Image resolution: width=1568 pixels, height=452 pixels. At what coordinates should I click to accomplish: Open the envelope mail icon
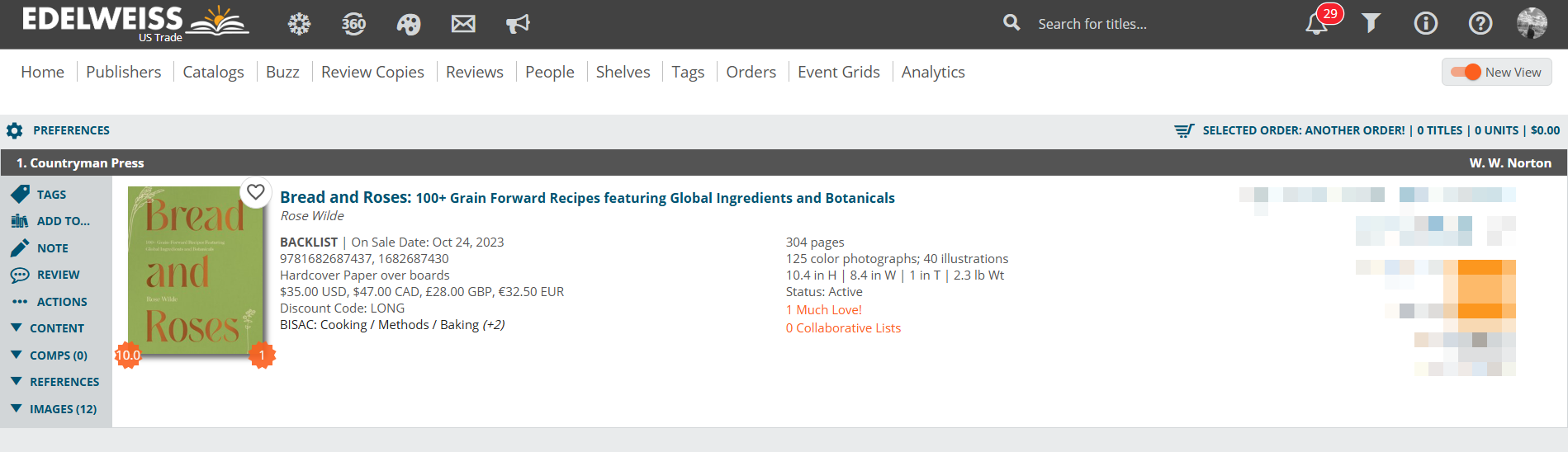pos(463,24)
